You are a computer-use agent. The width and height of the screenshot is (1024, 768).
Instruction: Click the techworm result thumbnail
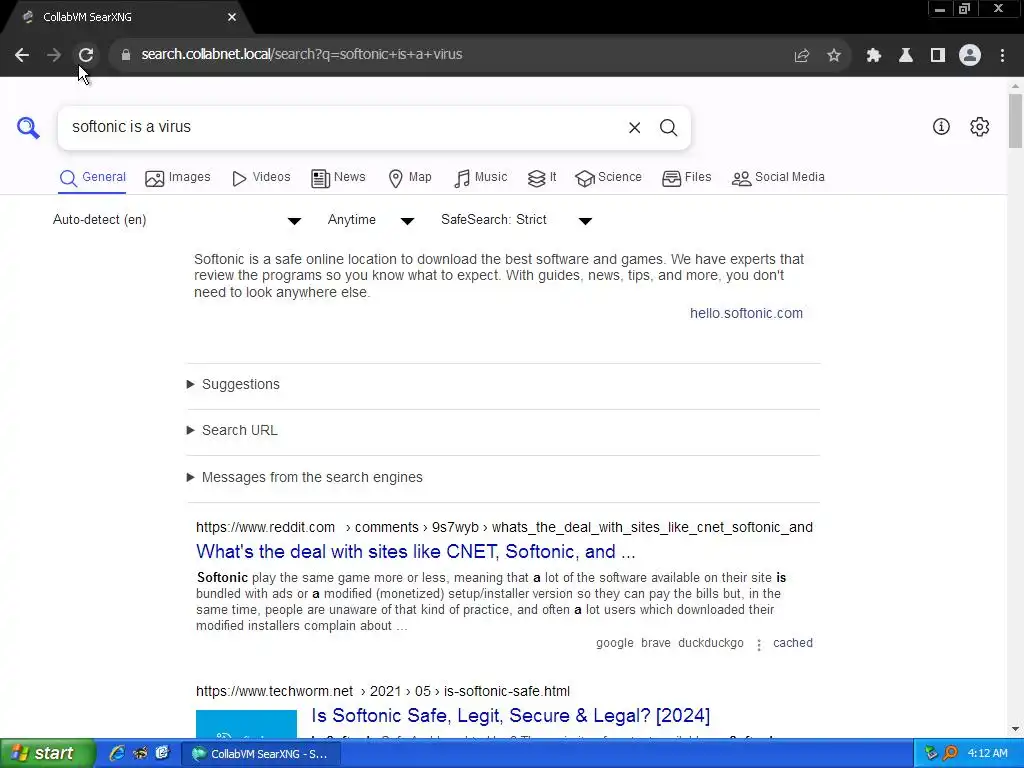(246, 724)
